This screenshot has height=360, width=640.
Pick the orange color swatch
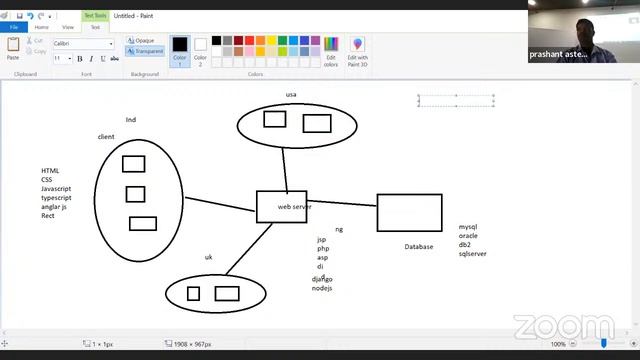[260, 40]
